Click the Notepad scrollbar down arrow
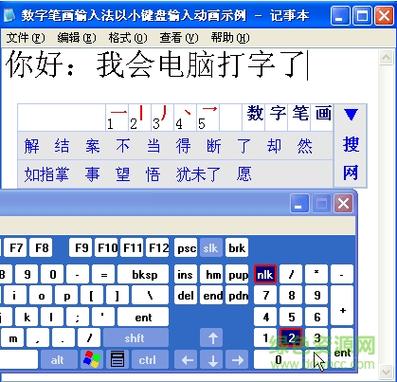The height and width of the screenshot is (382, 397). tap(386, 371)
